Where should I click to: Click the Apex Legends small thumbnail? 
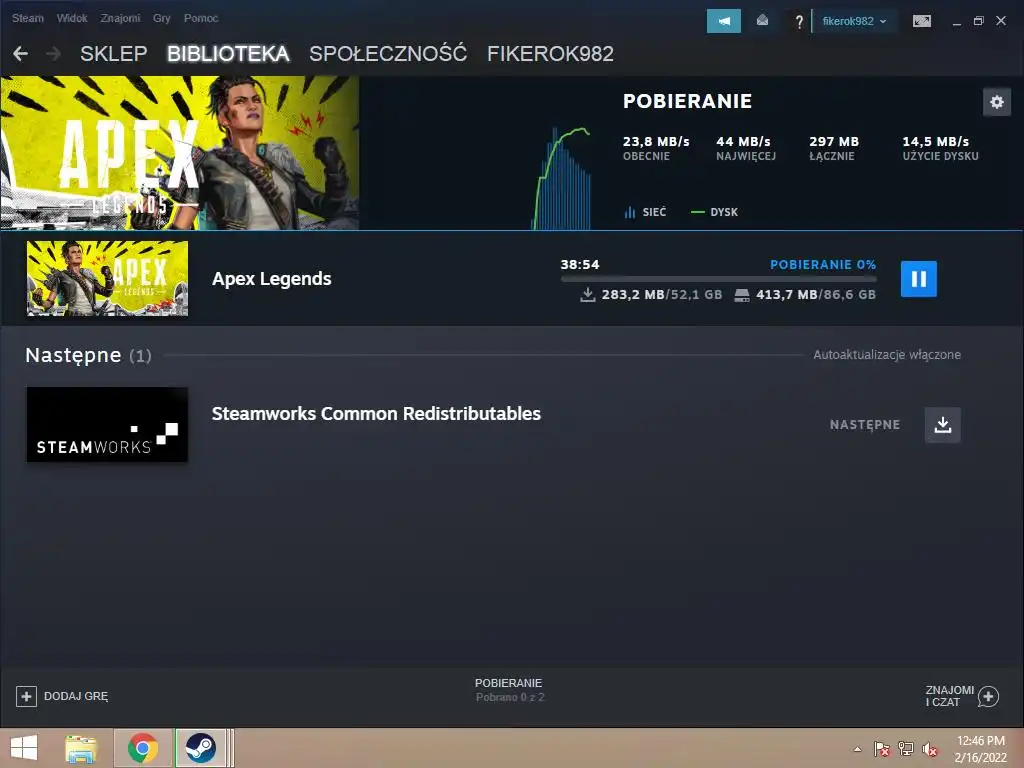[x=107, y=278]
